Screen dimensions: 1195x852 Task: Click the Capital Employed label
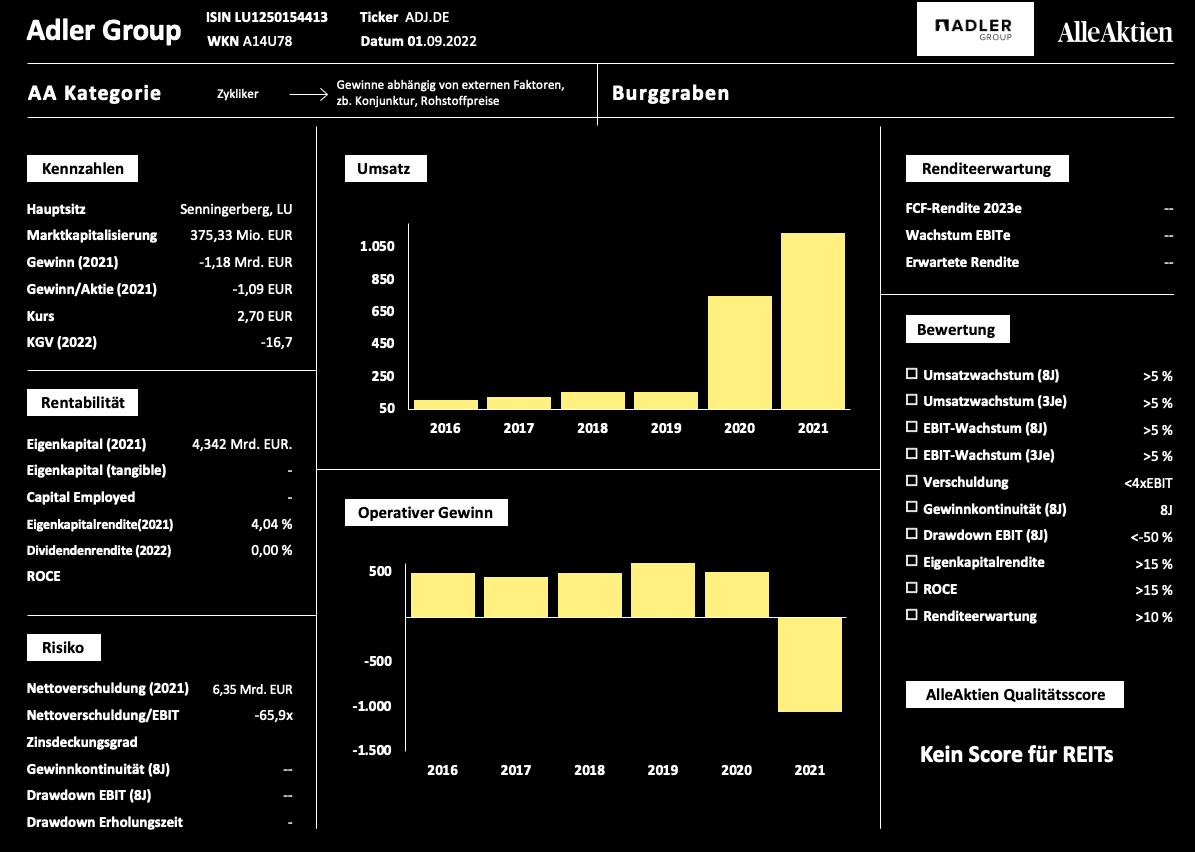point(81,497)
